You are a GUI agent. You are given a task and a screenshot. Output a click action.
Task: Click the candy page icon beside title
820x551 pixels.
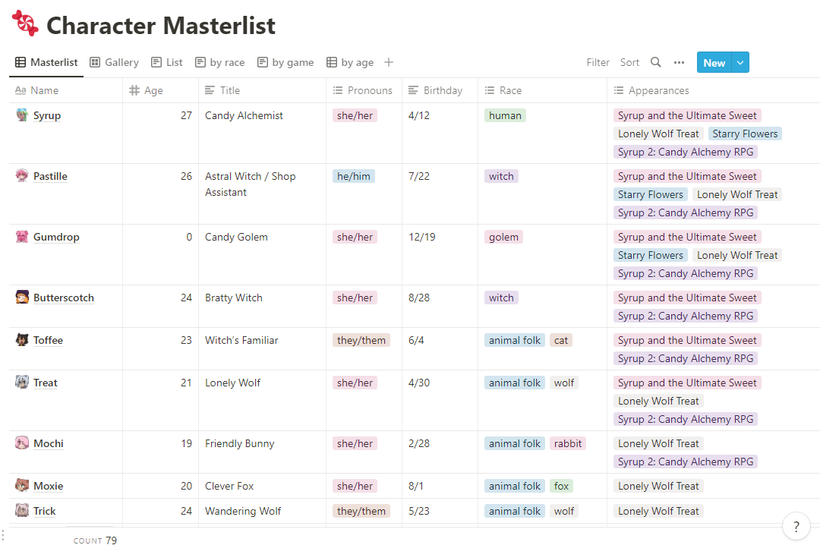(x=25, y=24)
